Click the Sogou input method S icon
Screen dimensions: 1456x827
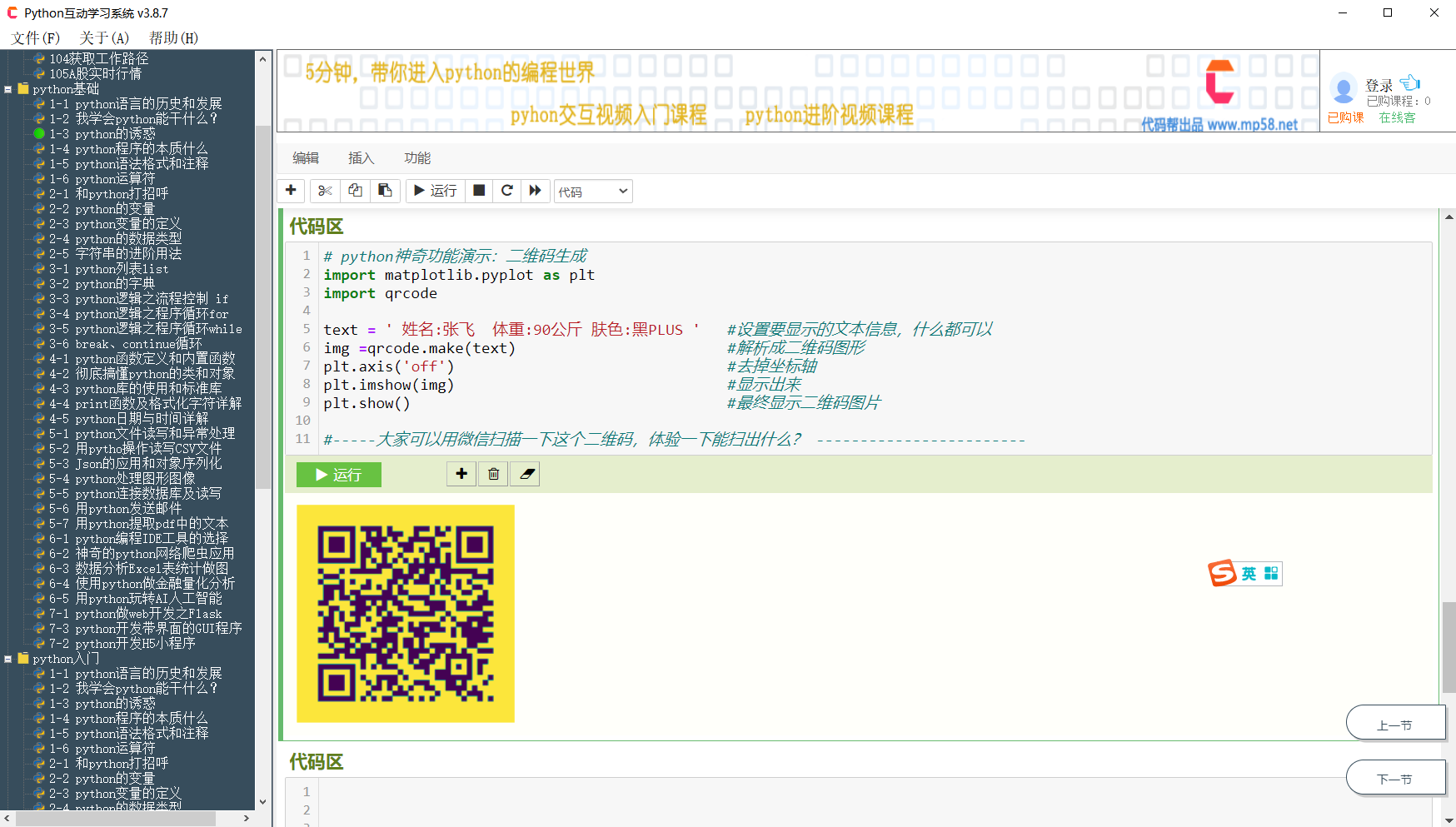pyautogui.click(x=1223, y=573)
